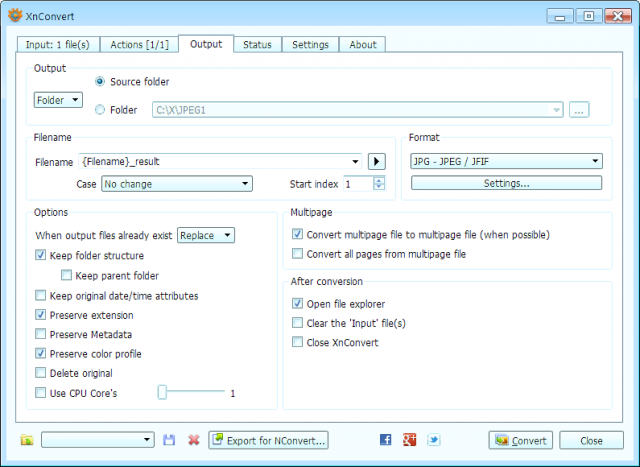Share on Facebook icon
The image size is (640, 467).
(385, 440)
